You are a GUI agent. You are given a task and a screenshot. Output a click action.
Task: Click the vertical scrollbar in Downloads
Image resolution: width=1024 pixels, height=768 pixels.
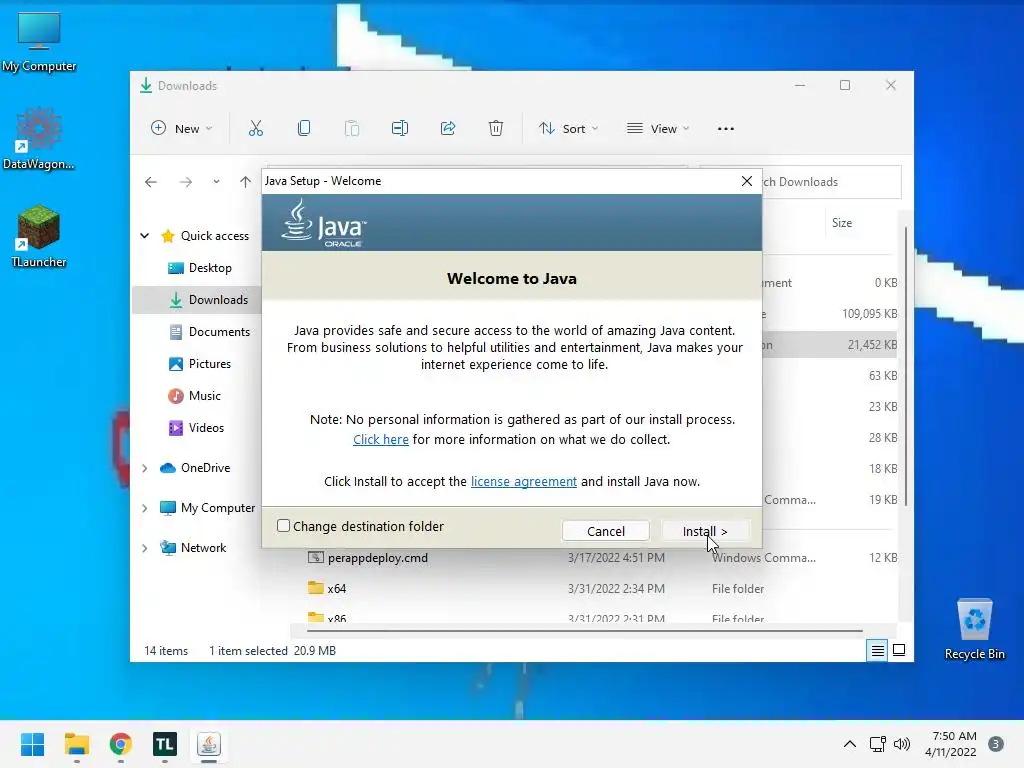click(x=906, y=367)
